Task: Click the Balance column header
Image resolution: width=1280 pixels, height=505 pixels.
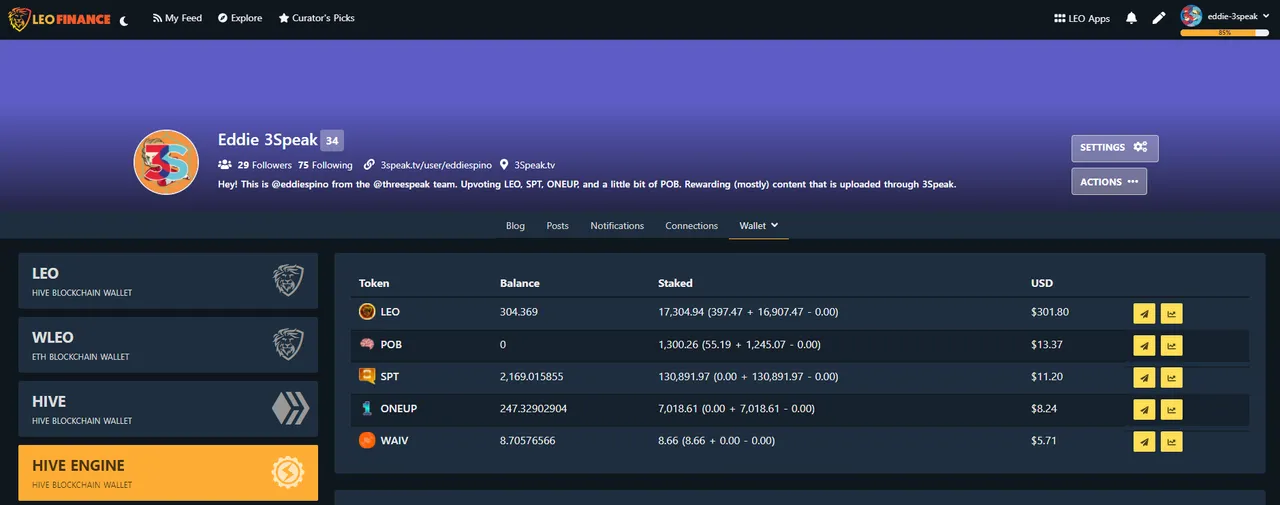Action: pyautogui.click(x=519, y=283)
